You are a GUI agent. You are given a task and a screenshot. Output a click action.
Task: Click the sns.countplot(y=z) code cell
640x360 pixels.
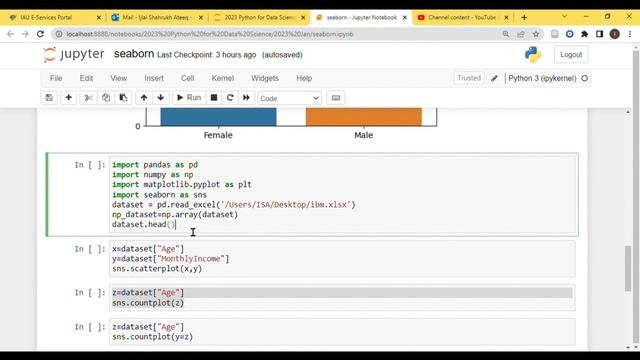pyautogui.click(x=342, y=332)
